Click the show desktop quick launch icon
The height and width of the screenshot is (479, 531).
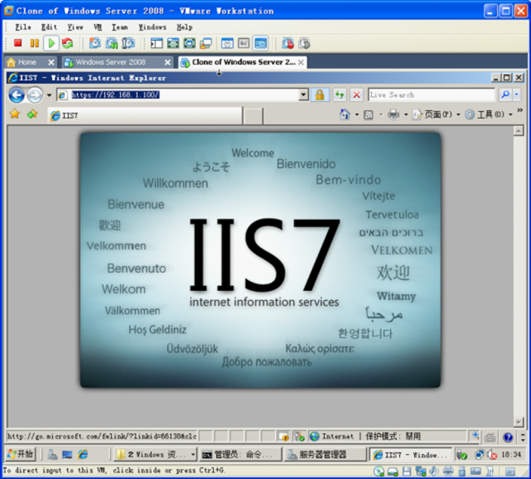[x=67, y=454]
